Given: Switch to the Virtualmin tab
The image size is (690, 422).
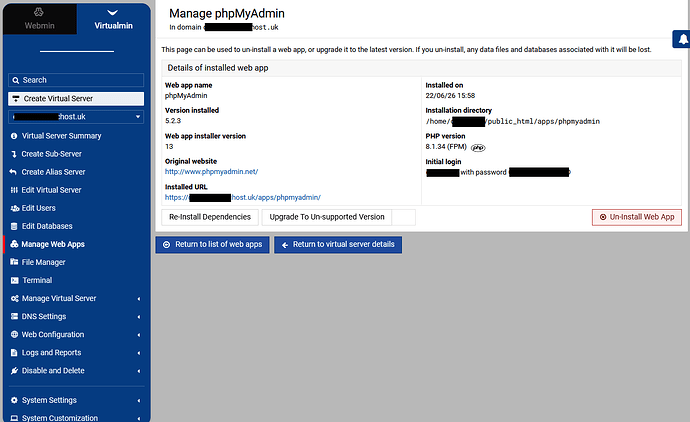Looking at the screenshot, I should (114, 19).
